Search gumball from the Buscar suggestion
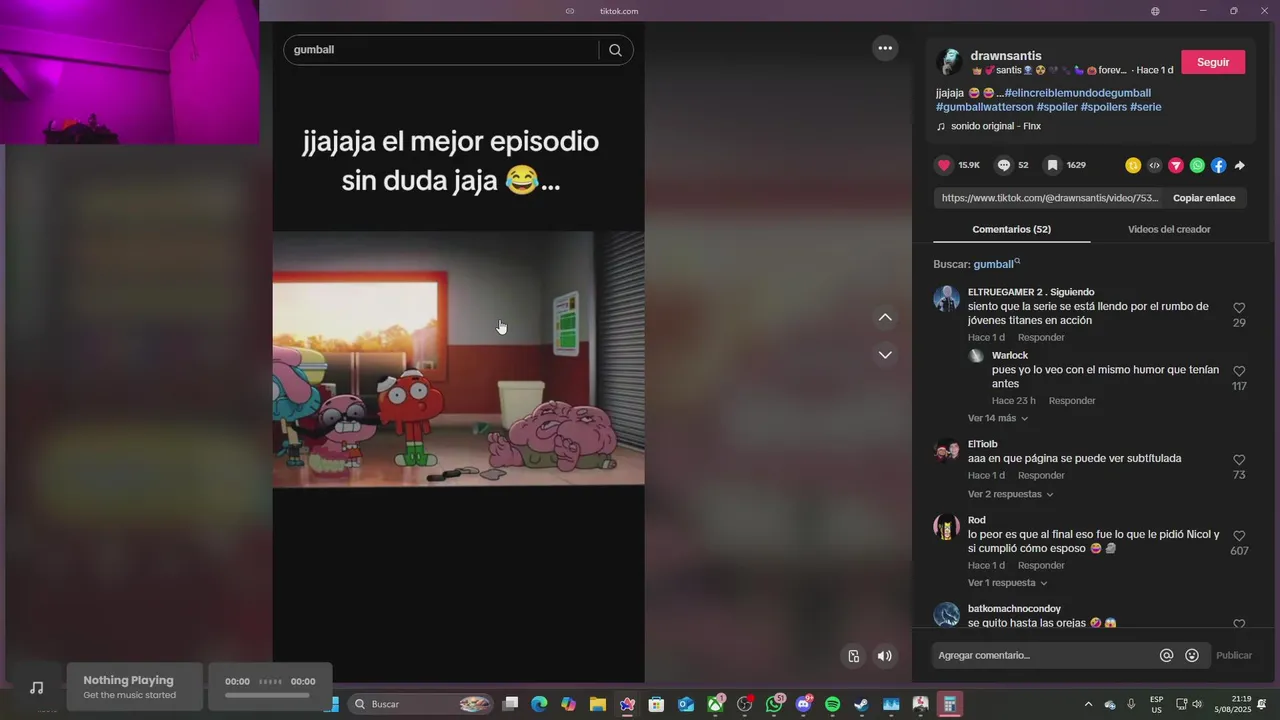Screen dimensions: 1280x720 click(x=996, y=264)
